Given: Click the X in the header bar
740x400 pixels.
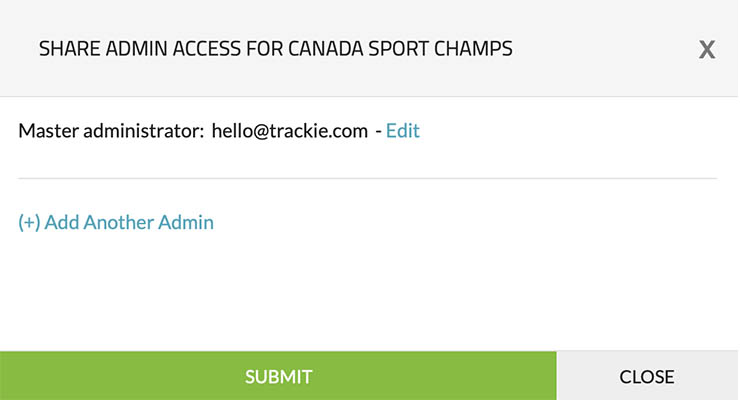Looking at the screenshot, I should (x=706, y=49).
